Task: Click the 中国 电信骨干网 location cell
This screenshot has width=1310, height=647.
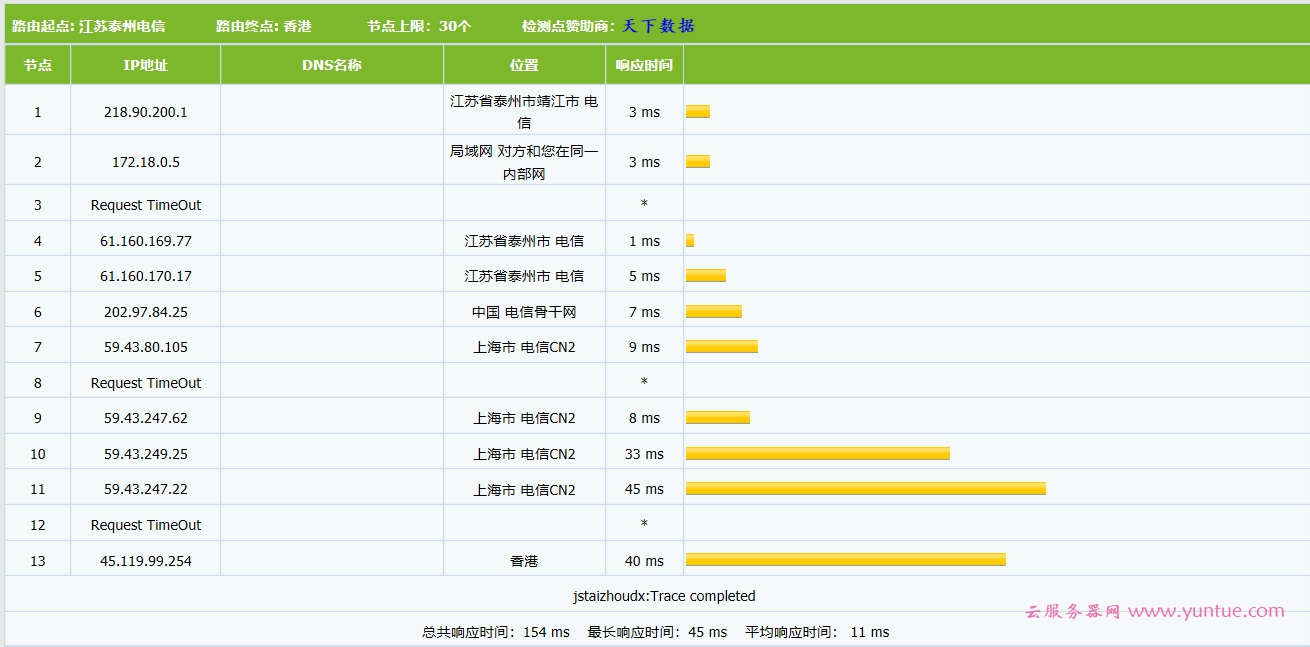Action: pos(523,311)
